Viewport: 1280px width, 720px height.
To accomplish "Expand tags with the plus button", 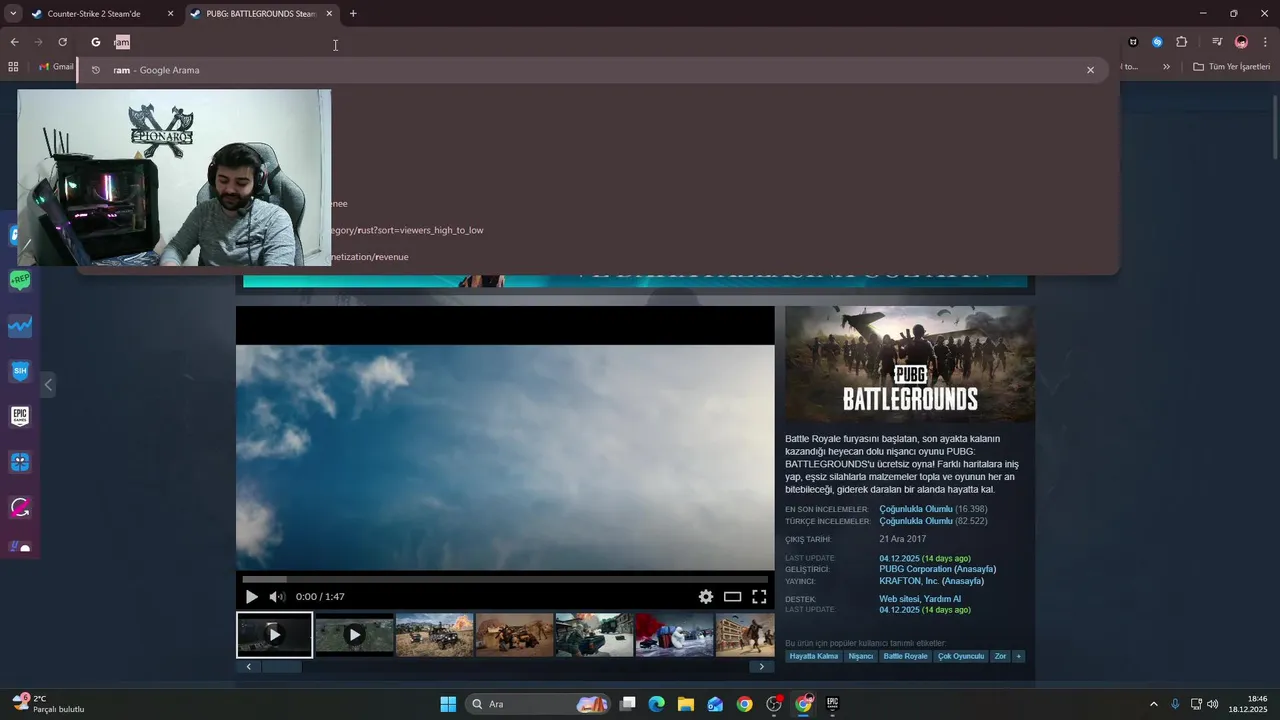I will [1019, 657].
